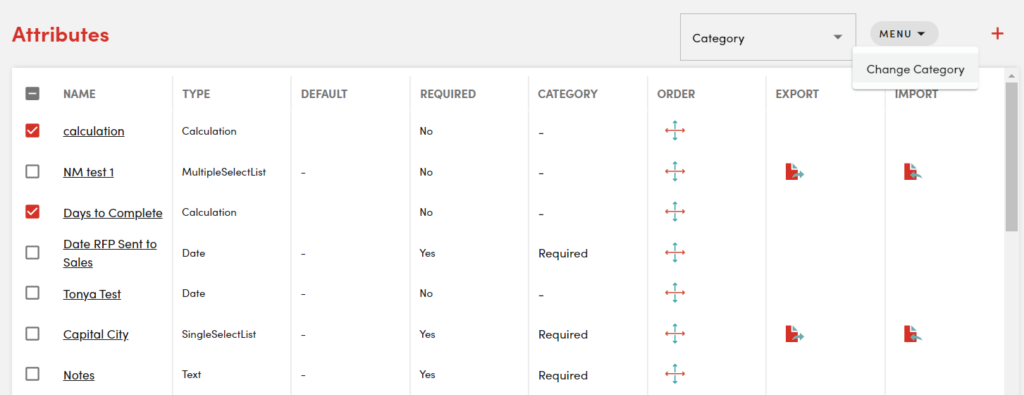Click the order move icon for Notes row
Screen dimensions: 1024x395
point(675,374)
